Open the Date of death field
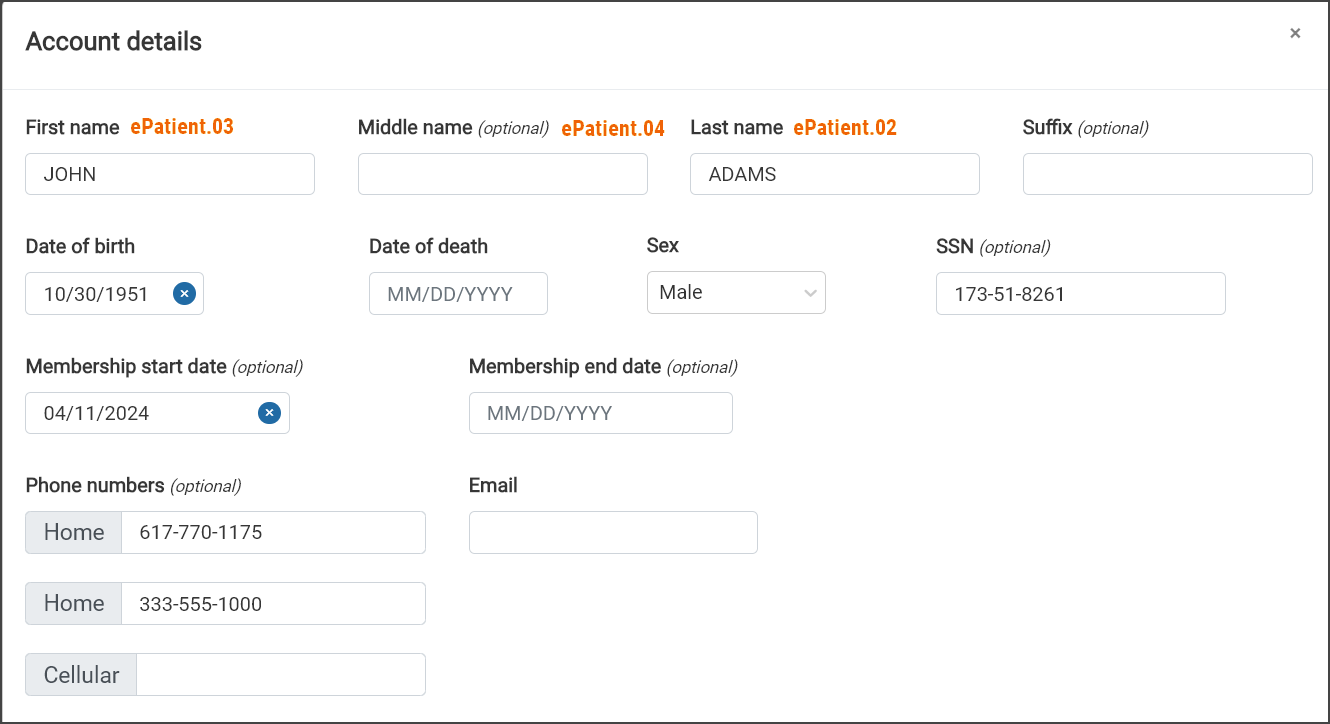Image resolution: width=1330 pixels, height=724 pixels. [x=458, y=294]
